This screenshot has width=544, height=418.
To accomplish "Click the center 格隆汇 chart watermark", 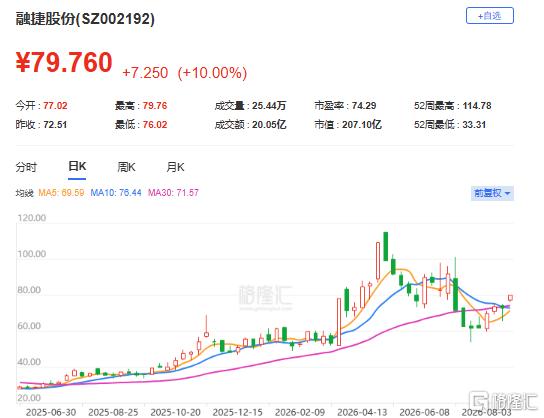I will [x=265, y=298].
